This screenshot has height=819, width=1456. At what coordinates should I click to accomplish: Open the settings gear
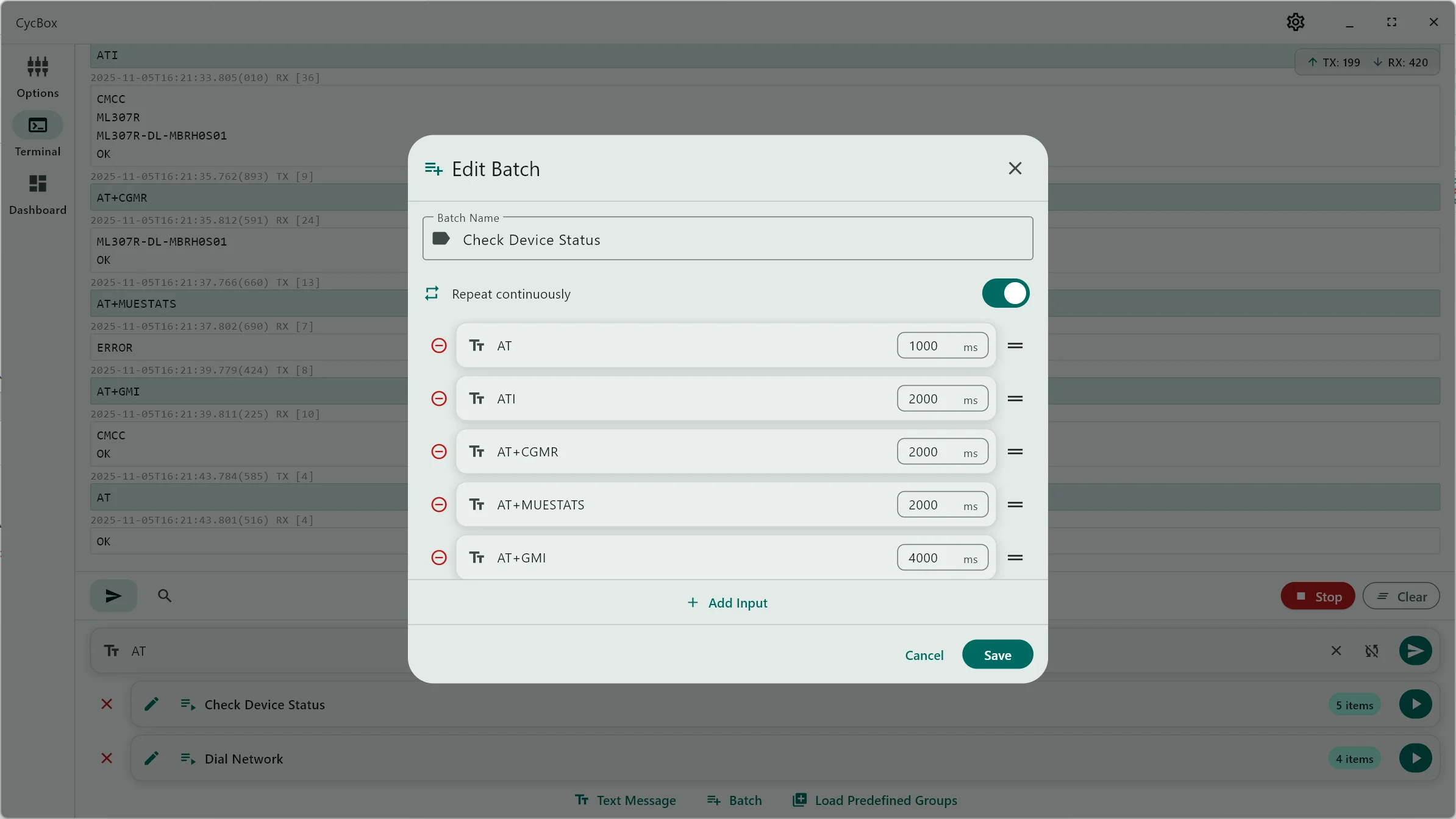pyautogui.click(x=1296, y=23)
